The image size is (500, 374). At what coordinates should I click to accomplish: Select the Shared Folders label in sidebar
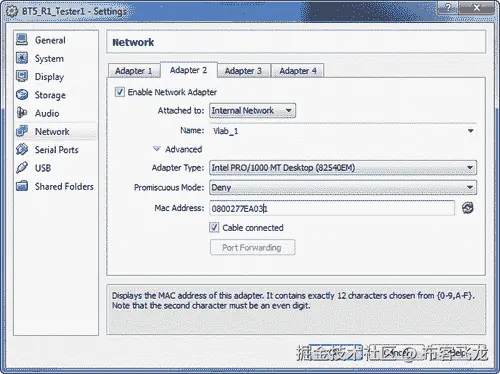coord(64,186)
